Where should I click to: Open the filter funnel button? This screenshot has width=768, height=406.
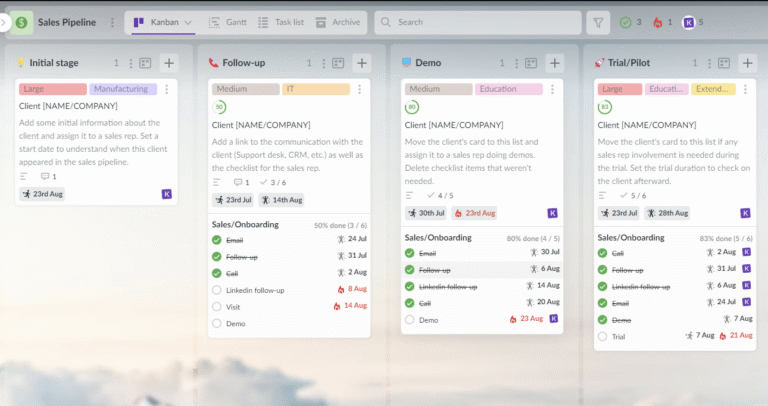tap(598, 23)
